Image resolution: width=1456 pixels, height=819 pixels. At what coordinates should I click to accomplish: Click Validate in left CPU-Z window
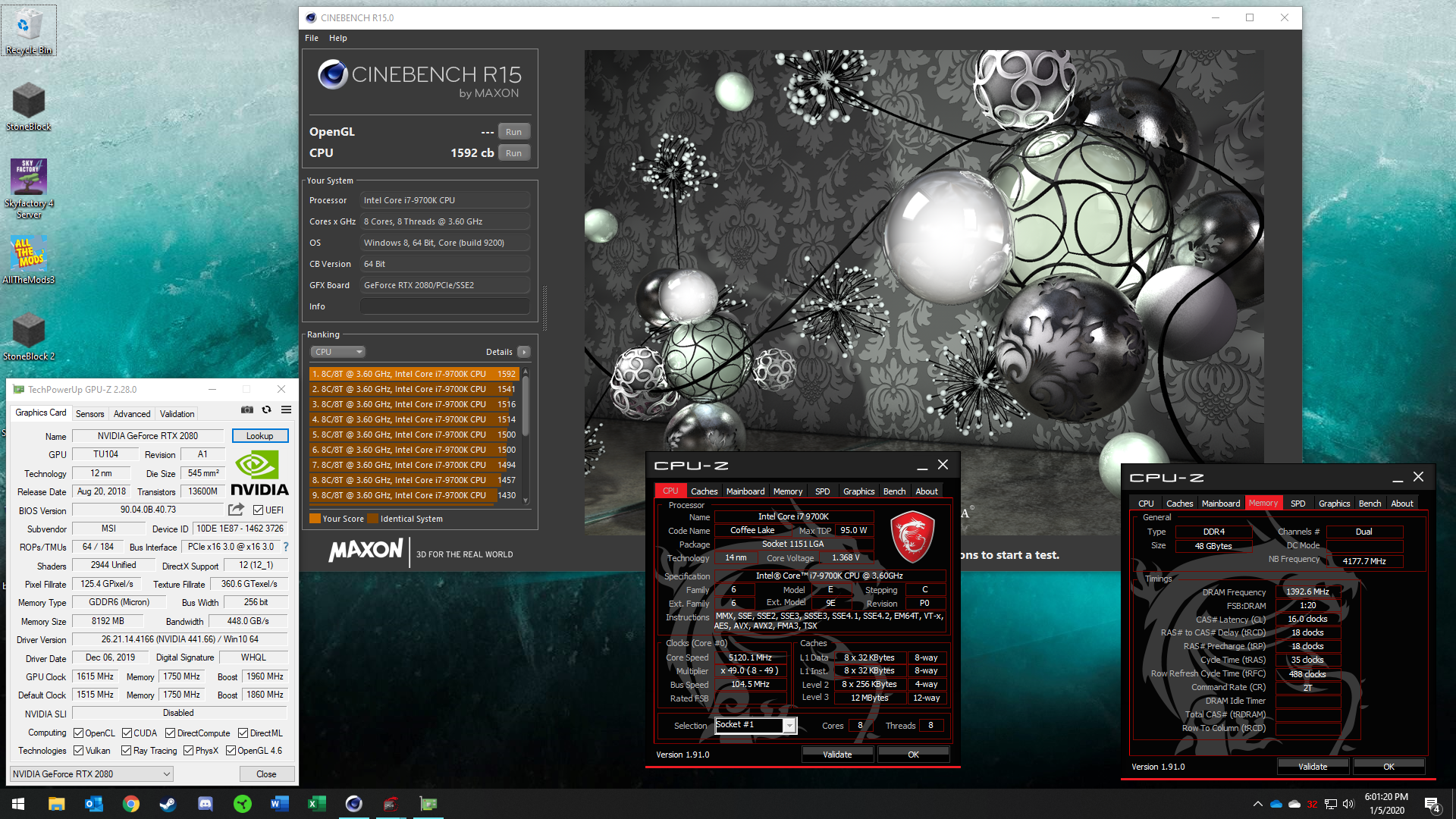coord(838,755)
